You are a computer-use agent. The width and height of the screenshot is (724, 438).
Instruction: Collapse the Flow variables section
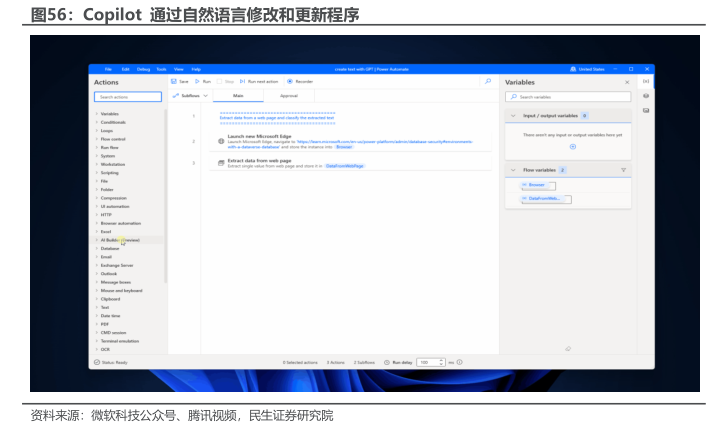coord(513,170)
